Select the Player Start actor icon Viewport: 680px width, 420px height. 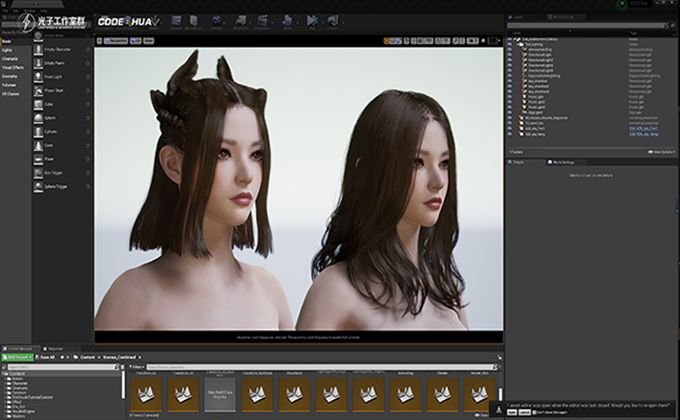(38, 91)
